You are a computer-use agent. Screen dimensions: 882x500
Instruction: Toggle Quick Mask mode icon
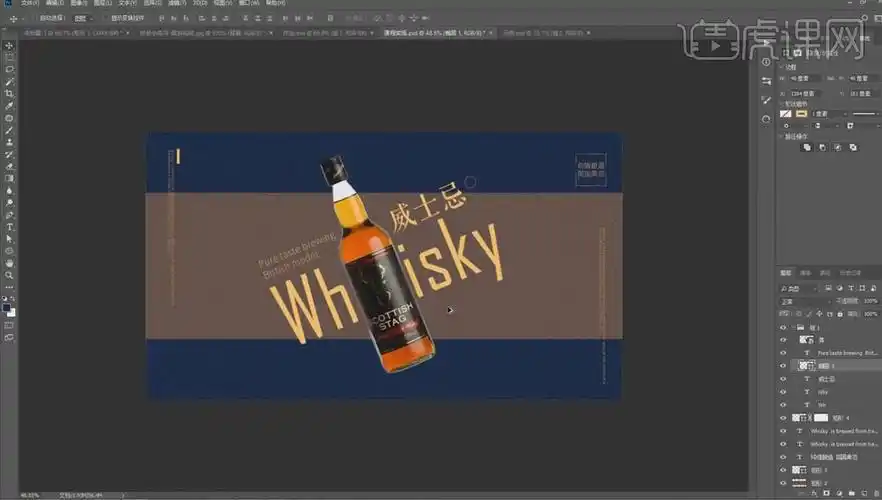coord(9,325)
